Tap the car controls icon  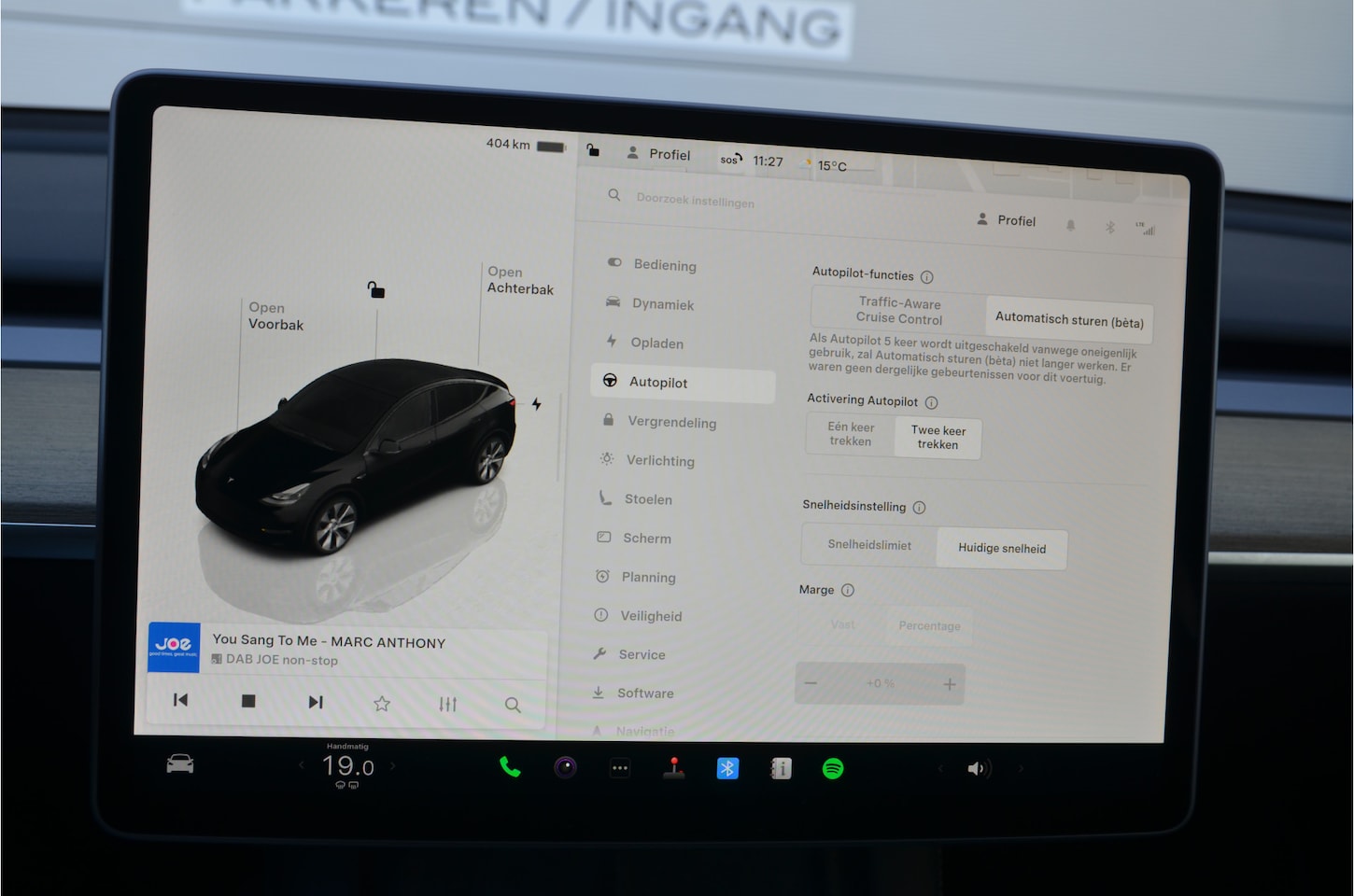[180, 764]
